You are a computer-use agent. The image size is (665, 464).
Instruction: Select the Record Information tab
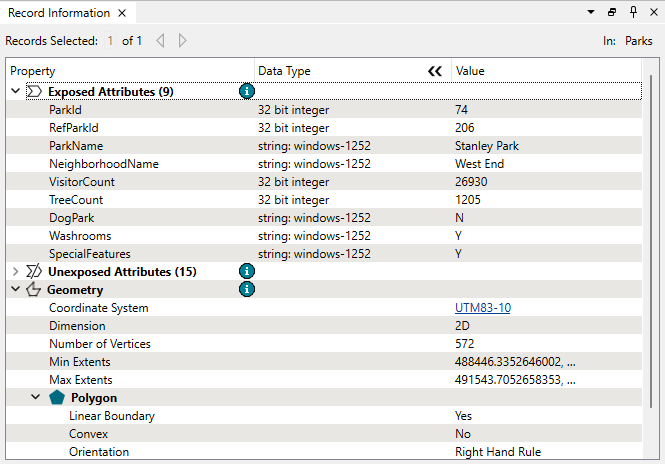56,13
